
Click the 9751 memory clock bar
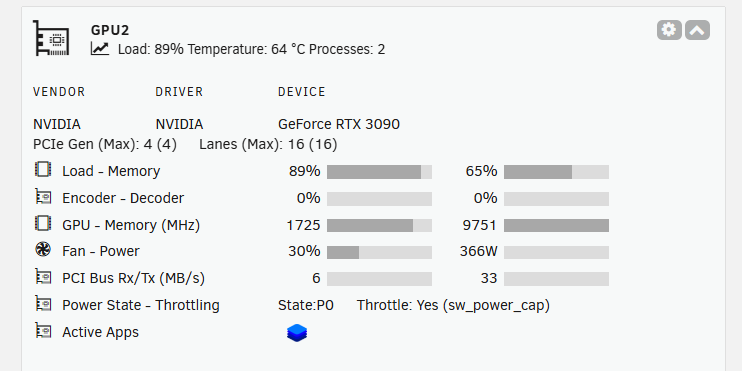pyautogui.click(x=556, y=225)
